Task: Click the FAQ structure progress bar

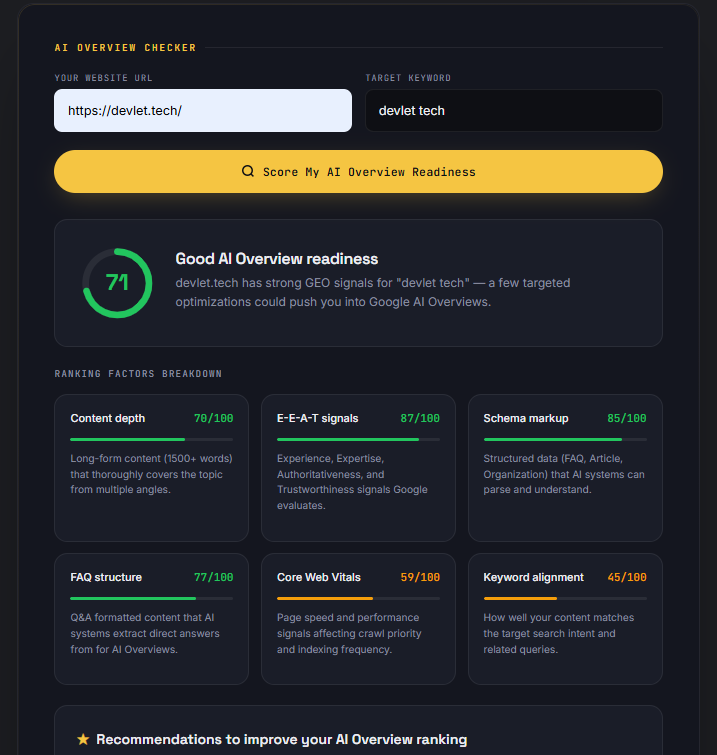Action: pyautogui.click(x=152, y=598)
